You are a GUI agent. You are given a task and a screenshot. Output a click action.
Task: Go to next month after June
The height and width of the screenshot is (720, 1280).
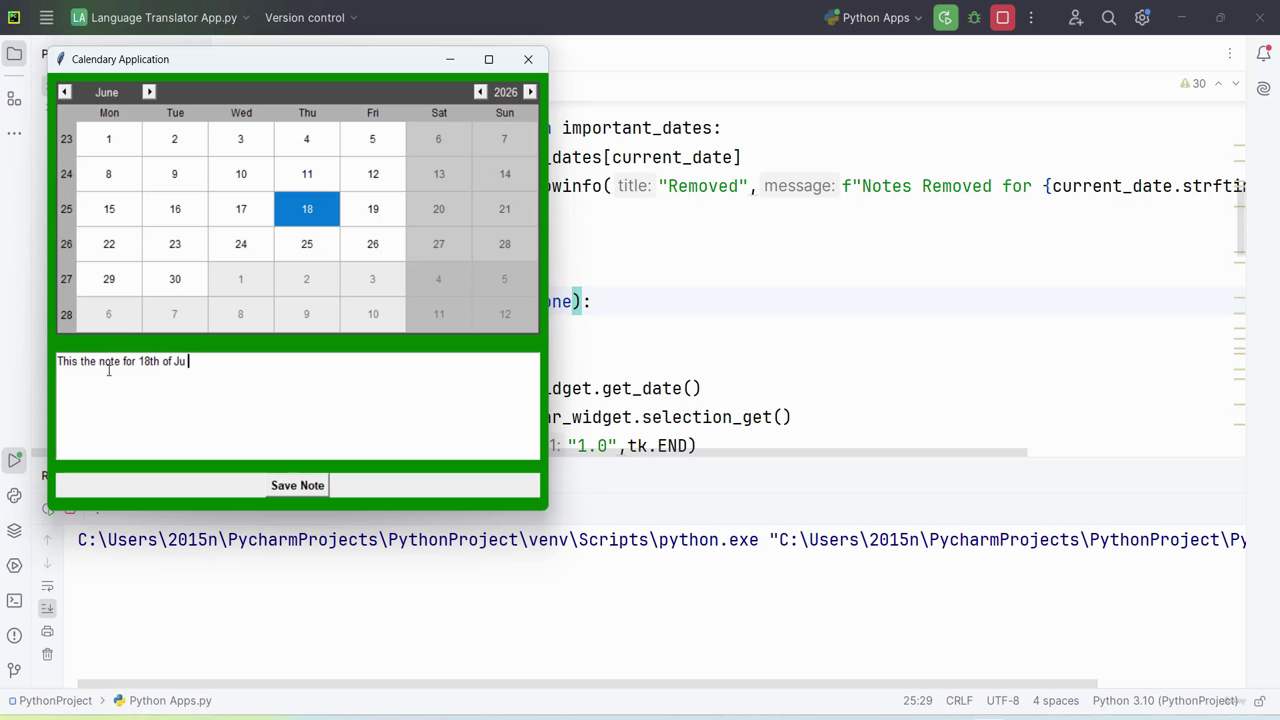(149, 92)
